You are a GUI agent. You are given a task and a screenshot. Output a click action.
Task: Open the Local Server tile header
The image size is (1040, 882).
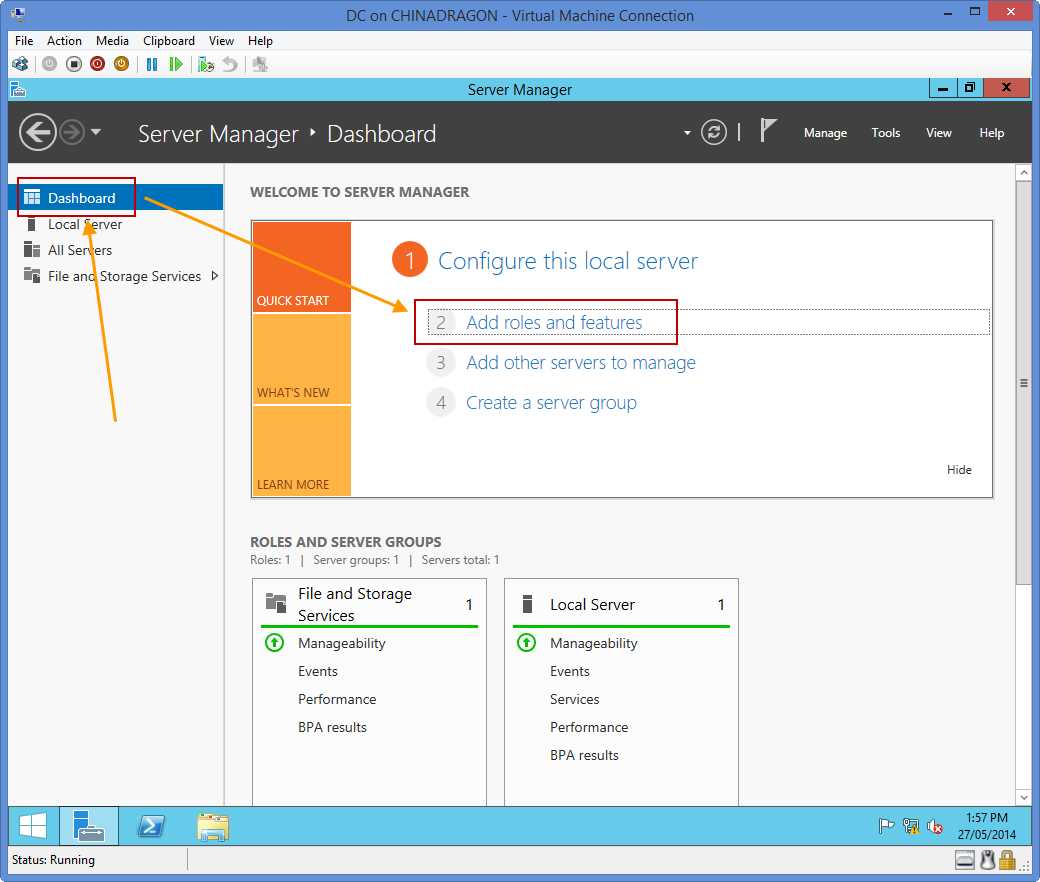coord(621,604)
